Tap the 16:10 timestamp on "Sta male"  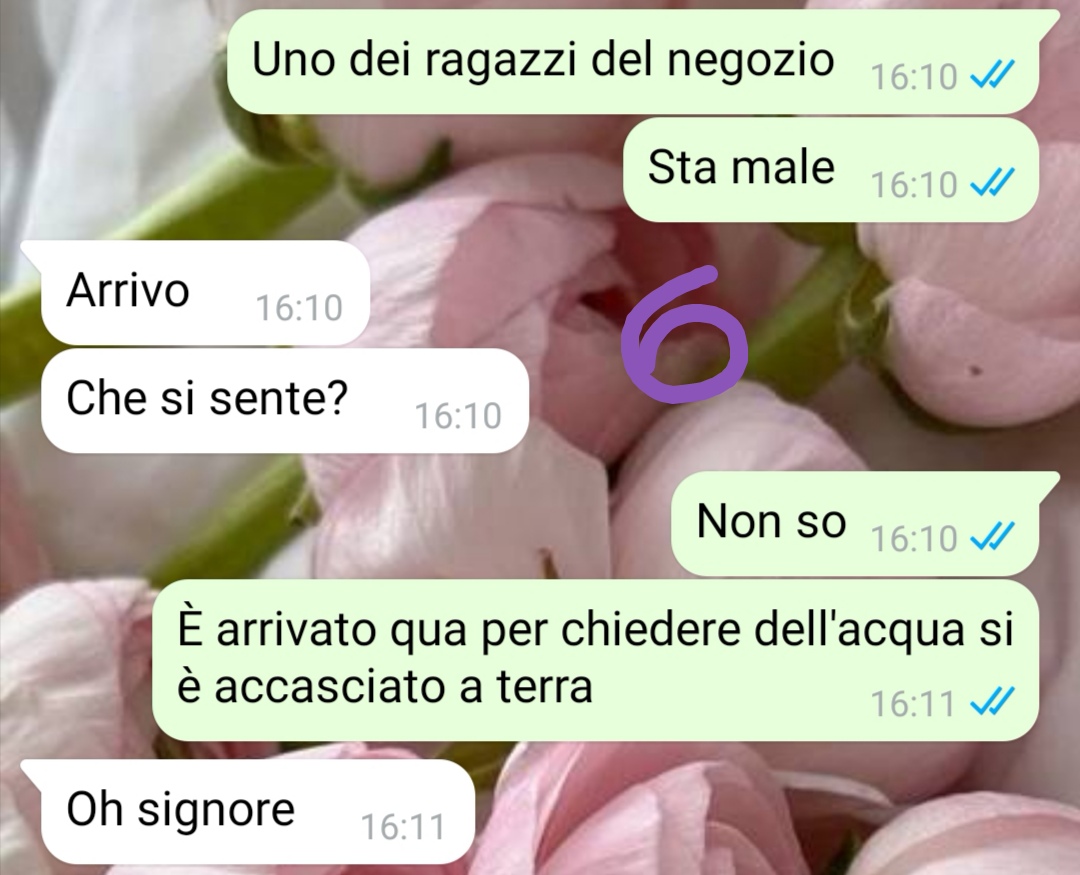point(914,184)
